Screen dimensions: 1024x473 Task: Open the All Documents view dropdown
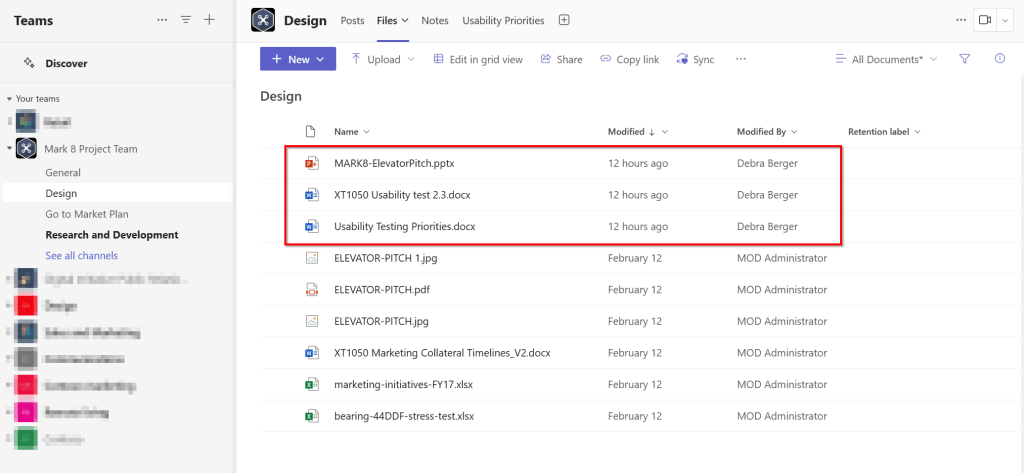pos(886,60)
